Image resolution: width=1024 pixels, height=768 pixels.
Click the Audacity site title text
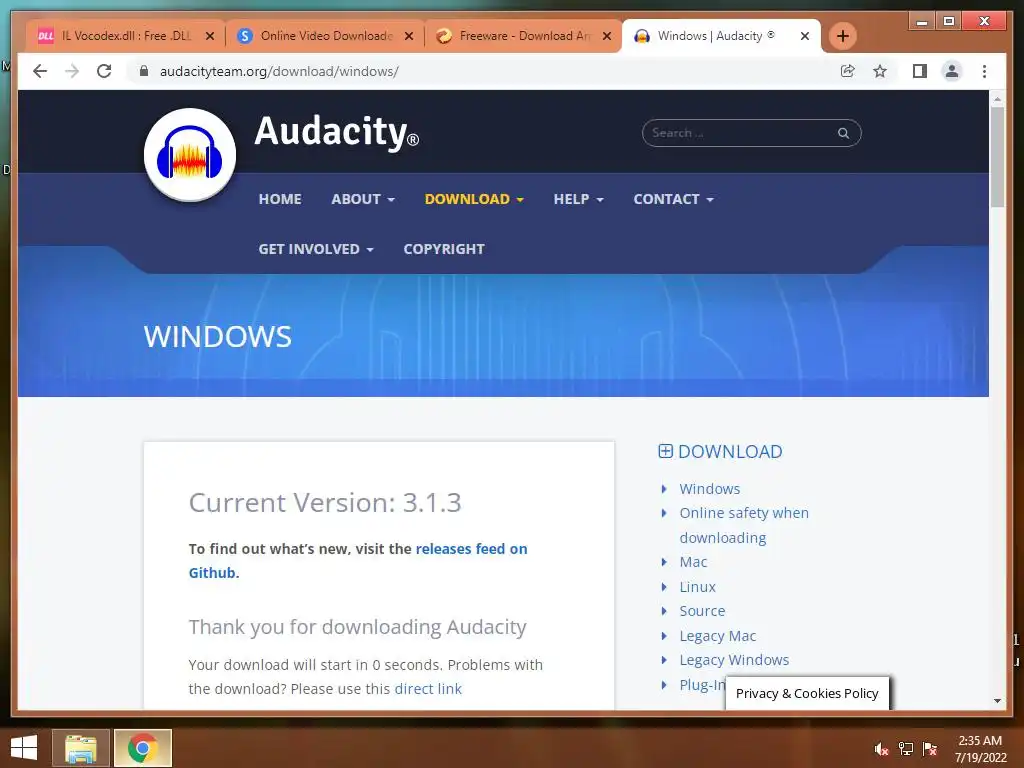point(336,132)
